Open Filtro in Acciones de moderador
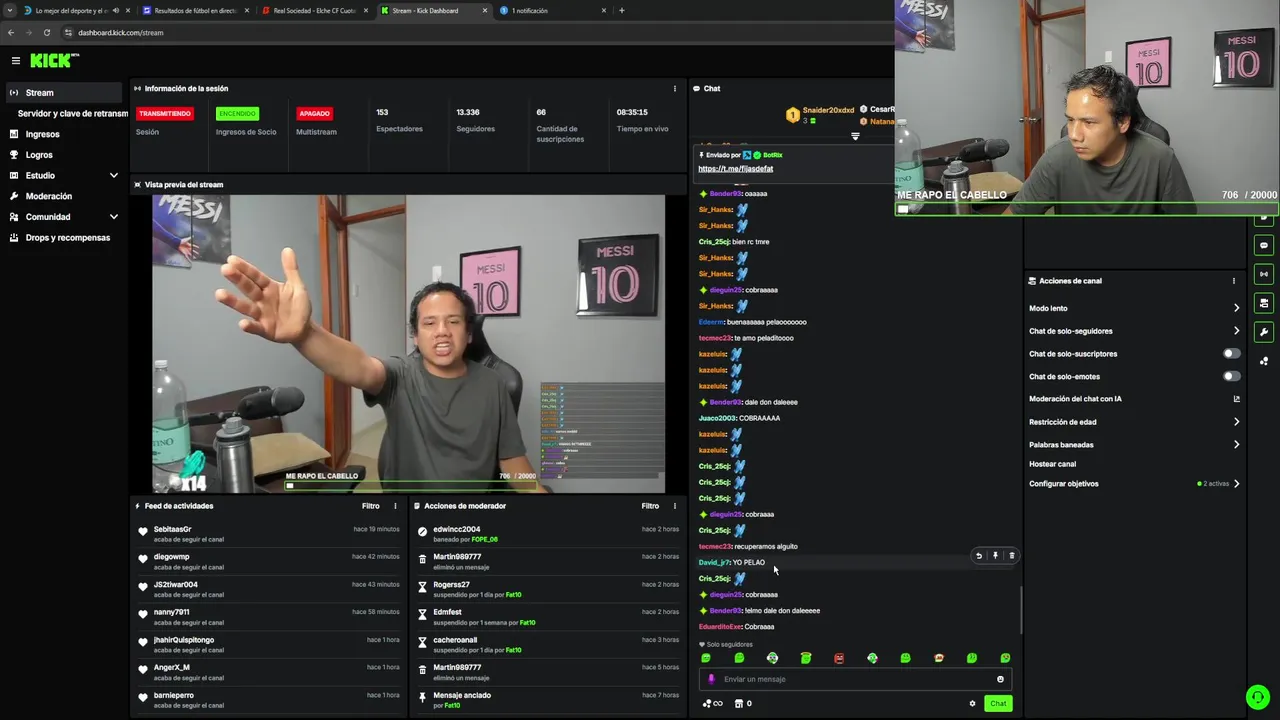Screen dimensions: 1280x720 pyautogui.click(x=650, y=506)
